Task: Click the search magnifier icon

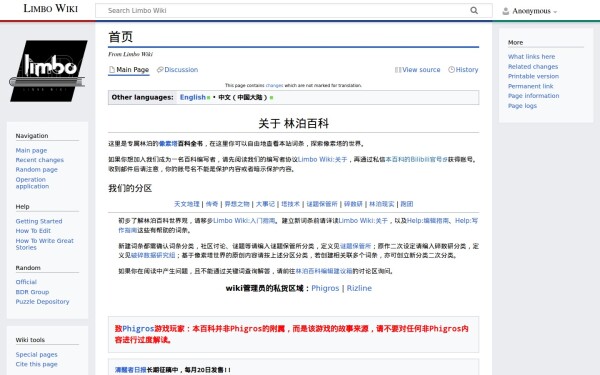Action: point(474,11)
